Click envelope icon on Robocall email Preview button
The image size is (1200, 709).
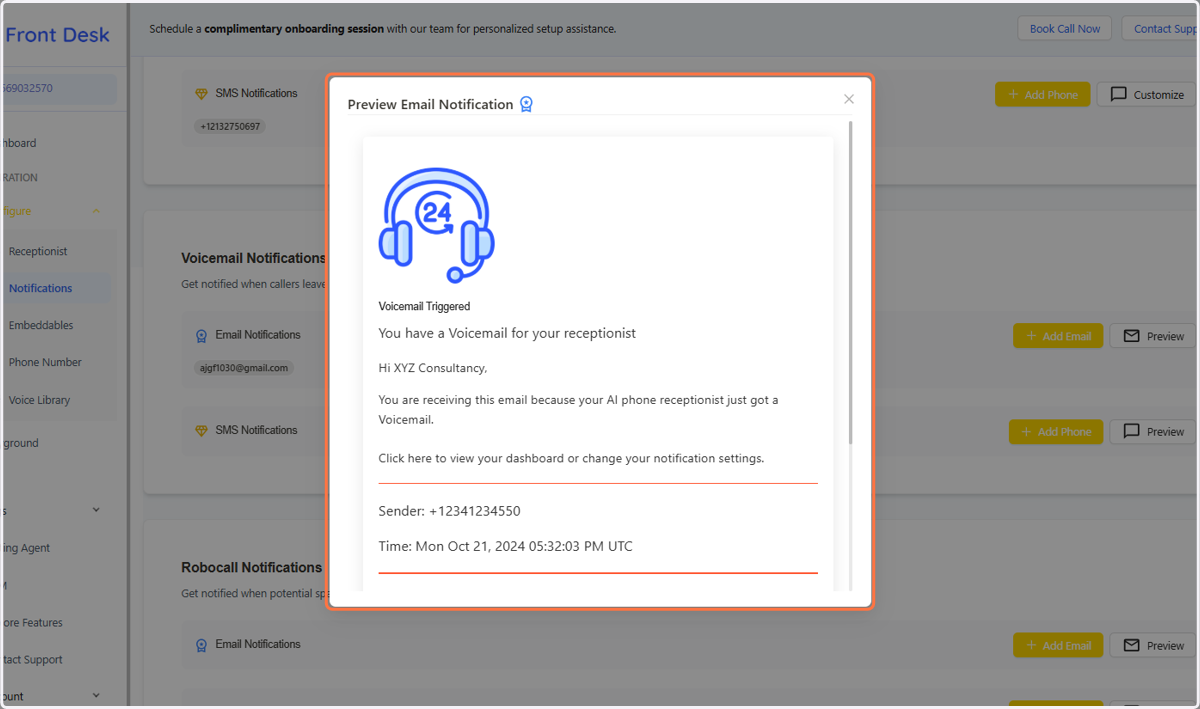pyautogui.click(x=1131, y=645)
